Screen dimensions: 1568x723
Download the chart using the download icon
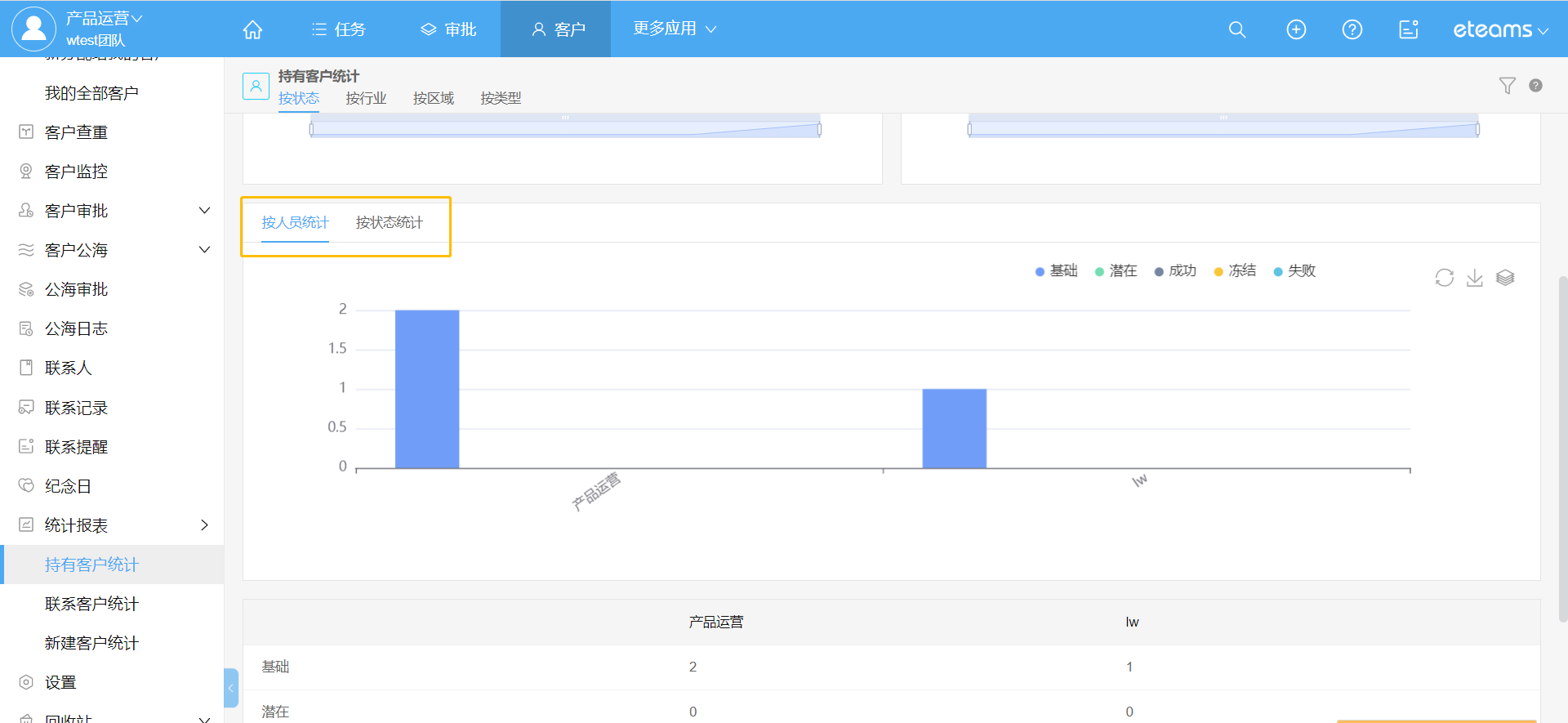click(1474, 278)
